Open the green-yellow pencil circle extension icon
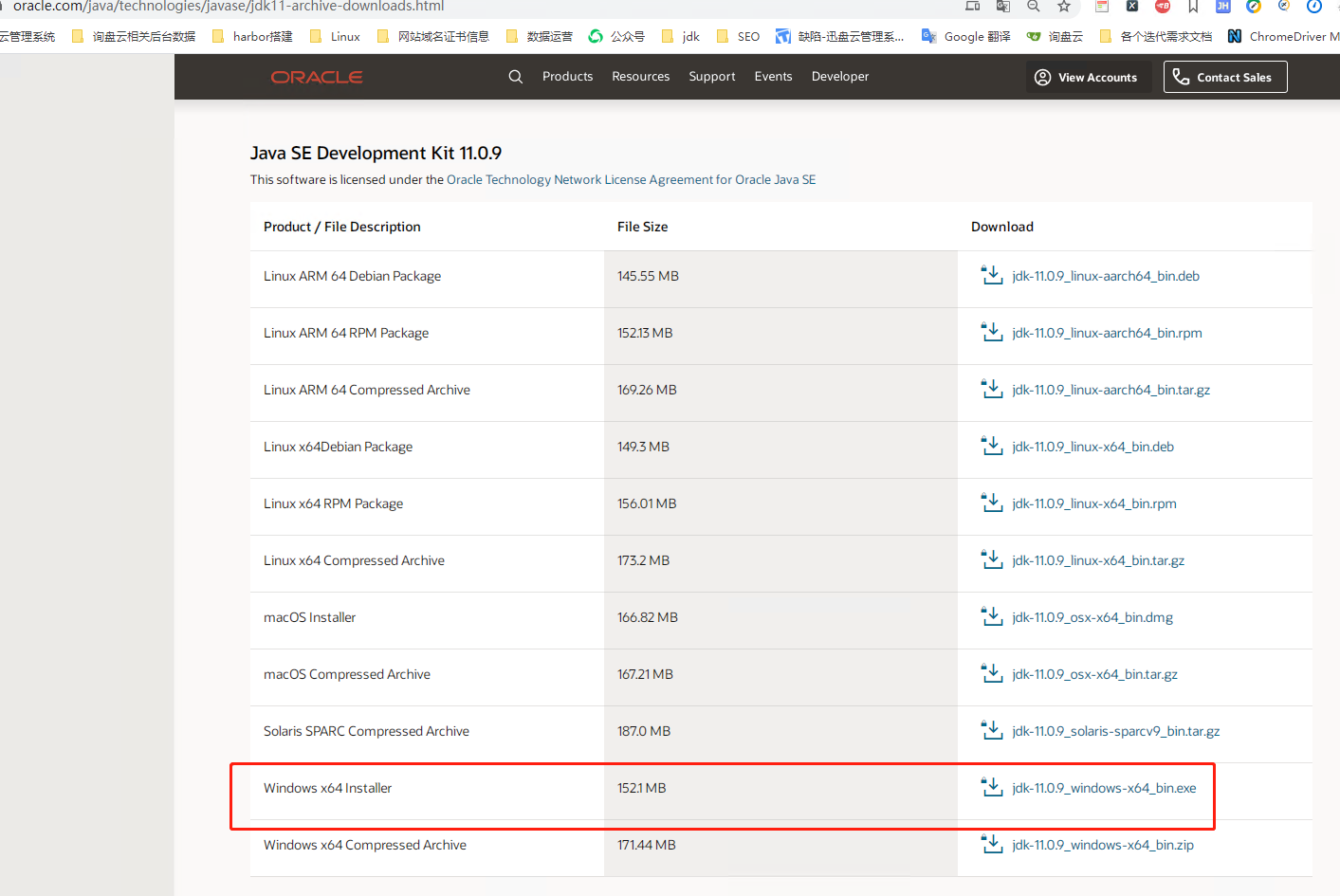Image resolution: width=1340 pixels, height=896 pixels. (x=1254, y=7)
